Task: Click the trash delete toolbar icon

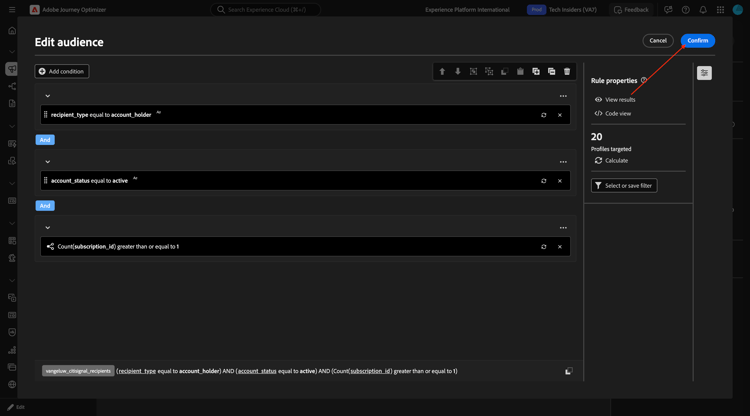Action: pos(567,71)
